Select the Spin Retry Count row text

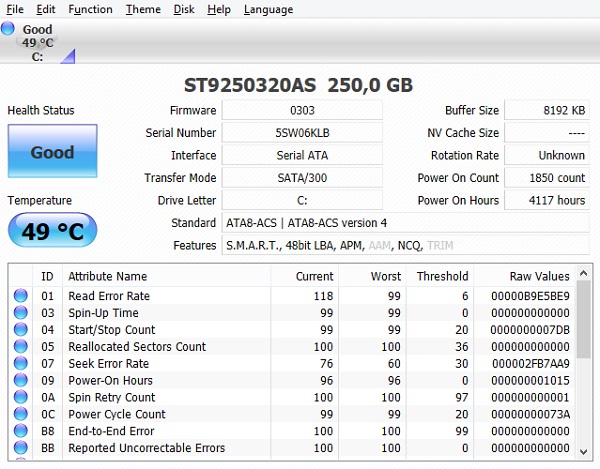[112, 397]
